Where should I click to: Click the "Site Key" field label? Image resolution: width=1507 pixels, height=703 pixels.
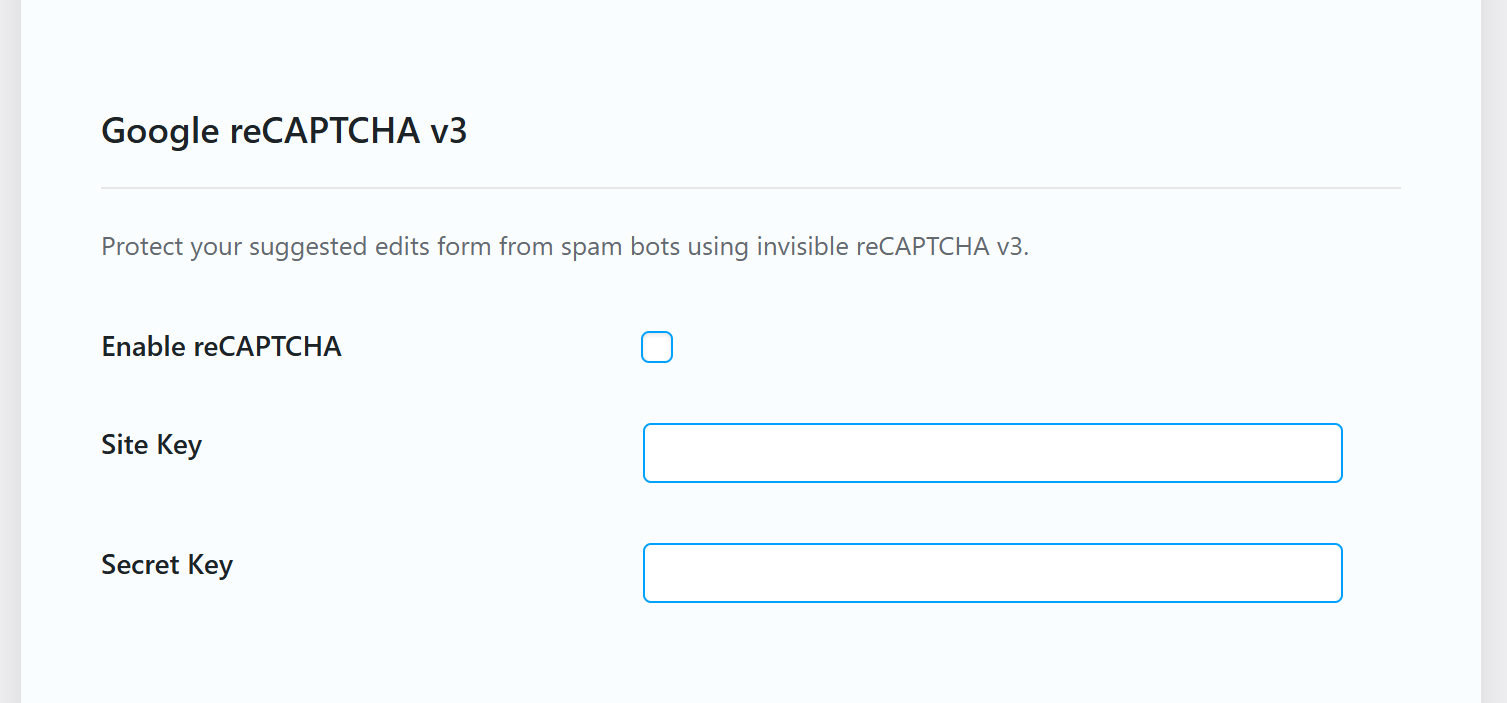point(151,445)
